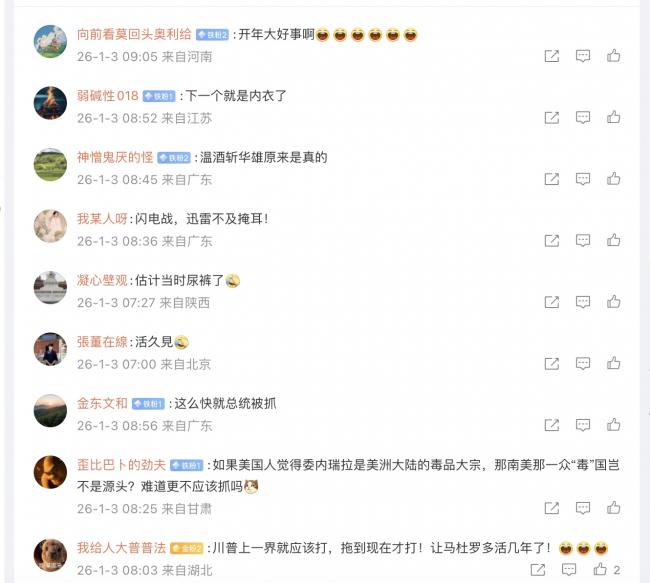The height and width of the screenshot is (583, 650).
Task: Click avatar of 凝心壁观
Action: point(50,287)
